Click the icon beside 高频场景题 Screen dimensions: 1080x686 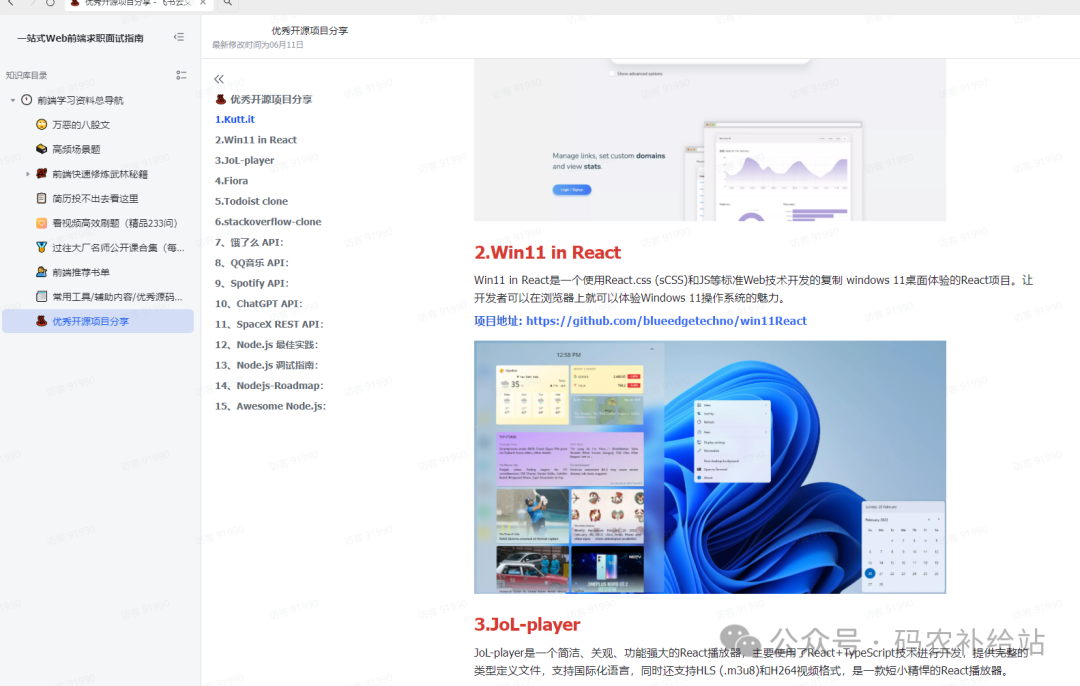41,149
